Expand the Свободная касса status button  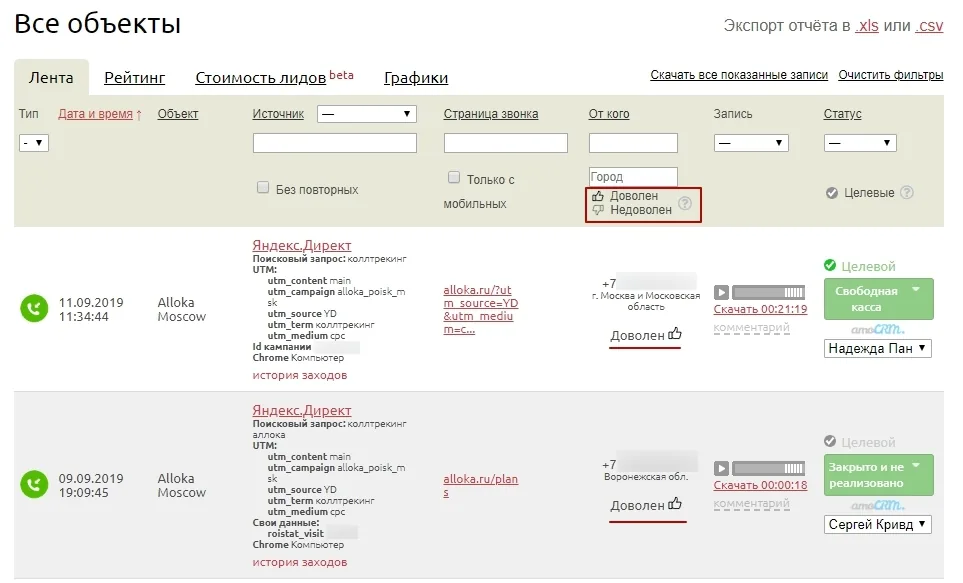(879, 299)
